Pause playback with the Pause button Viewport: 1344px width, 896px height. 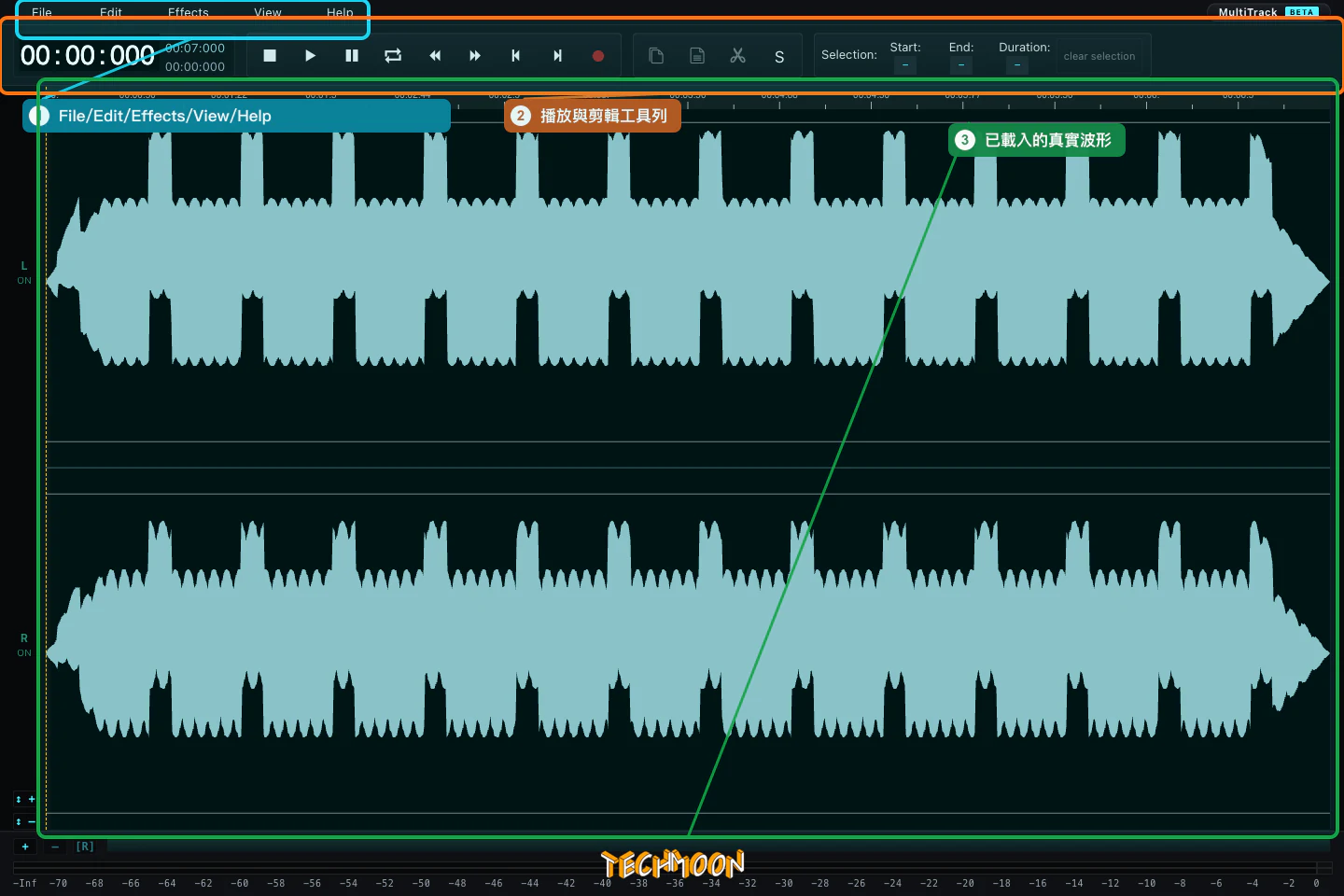[x=352, y=56]
